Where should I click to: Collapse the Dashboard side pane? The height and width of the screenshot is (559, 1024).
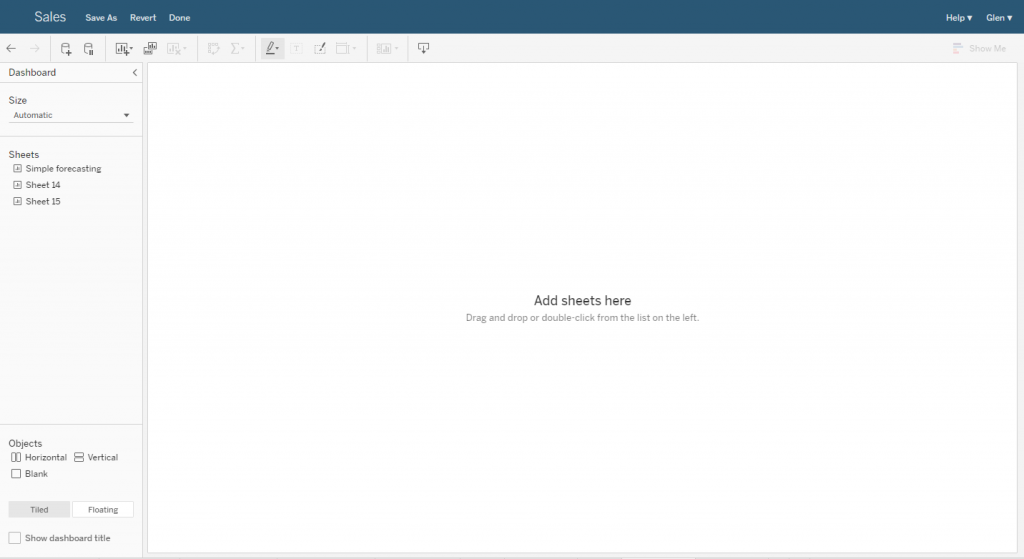pos(135,72)
